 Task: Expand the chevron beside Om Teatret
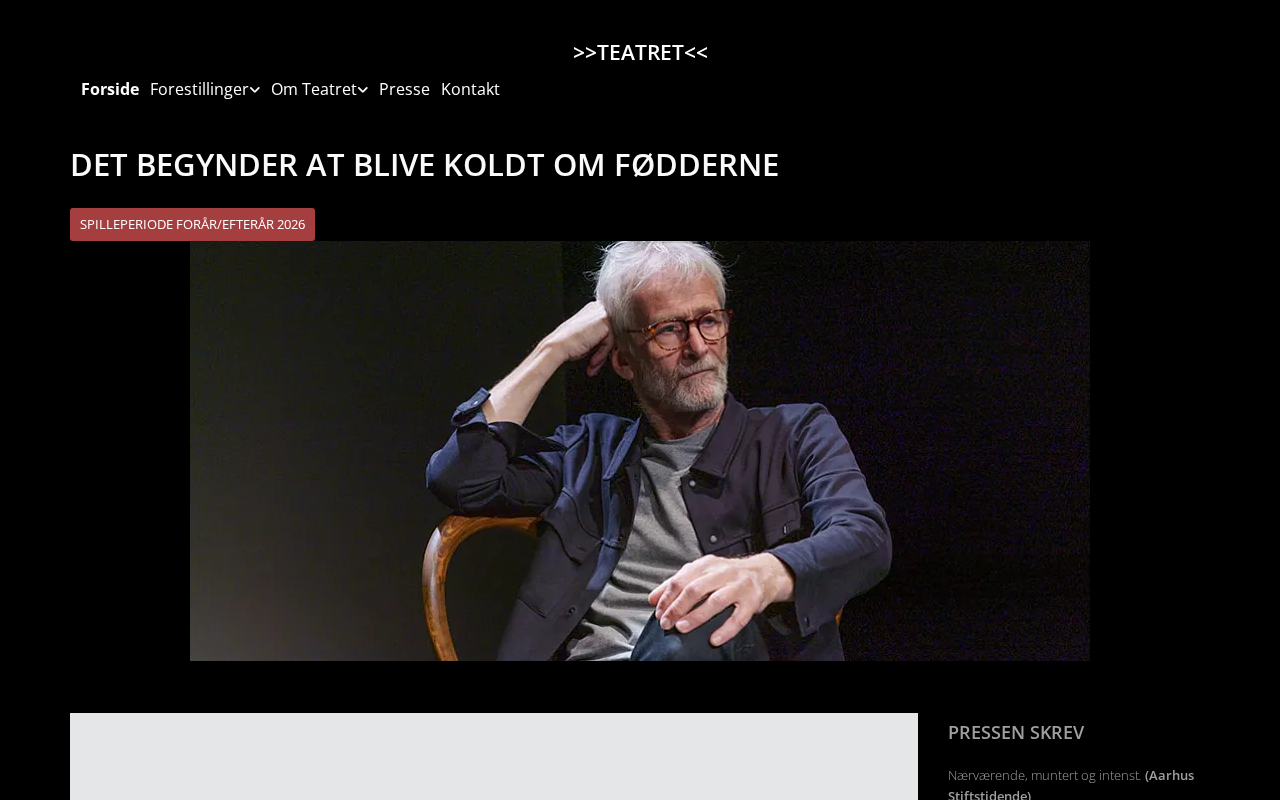click(363, 90)
